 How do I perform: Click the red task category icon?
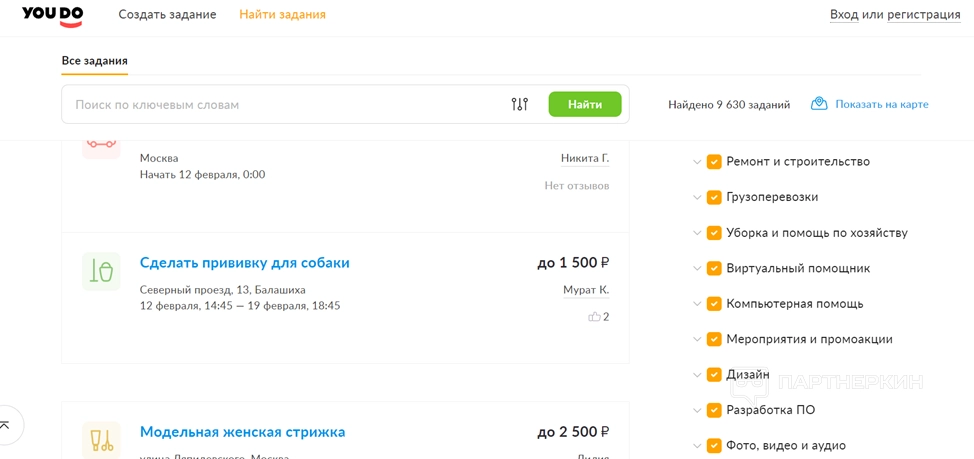click(101, 143)
